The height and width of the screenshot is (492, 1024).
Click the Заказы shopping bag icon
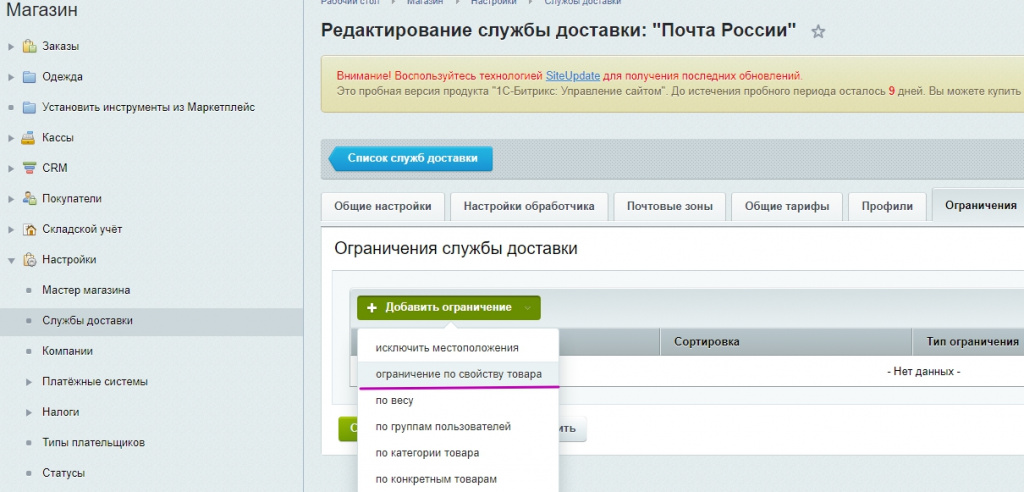click(x=29, y=46)
